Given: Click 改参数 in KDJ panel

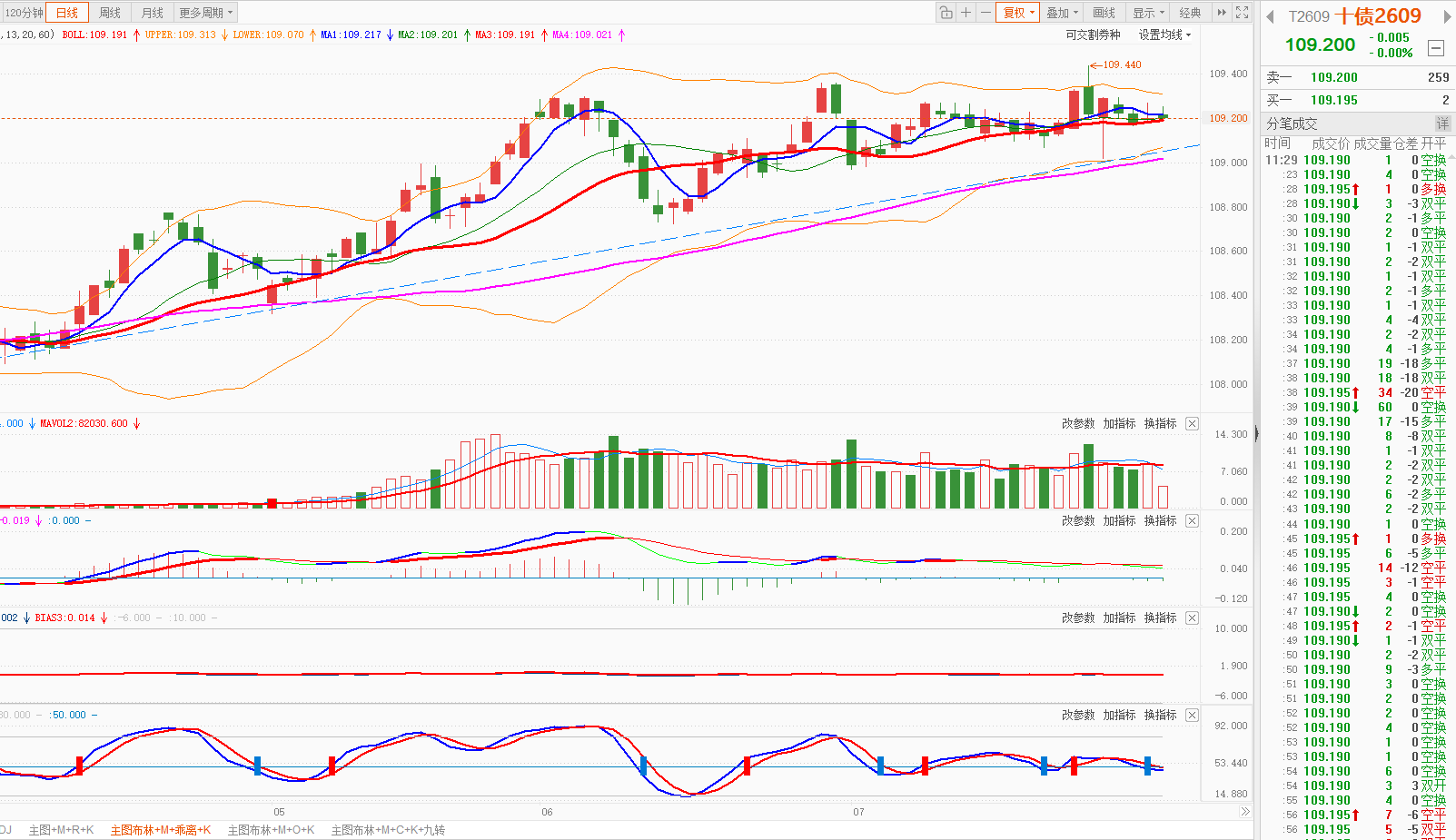Looking at the screenshot, I should (x=1078, y=715).
